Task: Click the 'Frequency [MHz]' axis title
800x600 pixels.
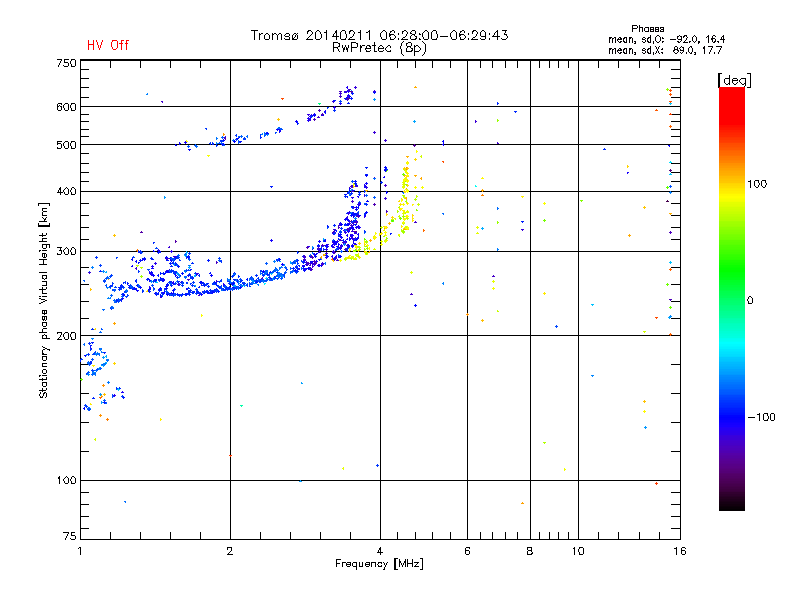Action: (379, 564)
